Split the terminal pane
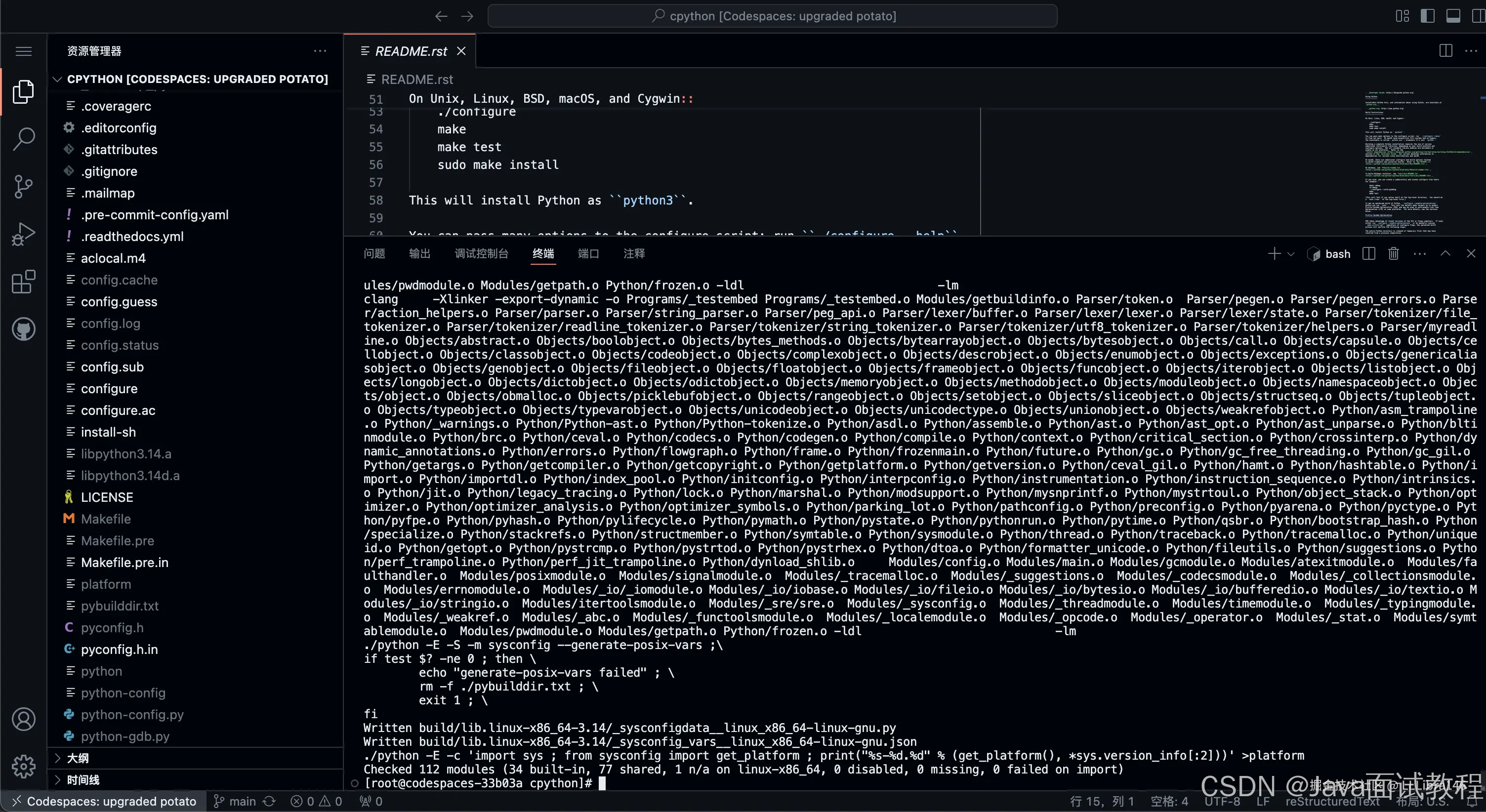The image size is (1486, 812). tap(1369, 254)
